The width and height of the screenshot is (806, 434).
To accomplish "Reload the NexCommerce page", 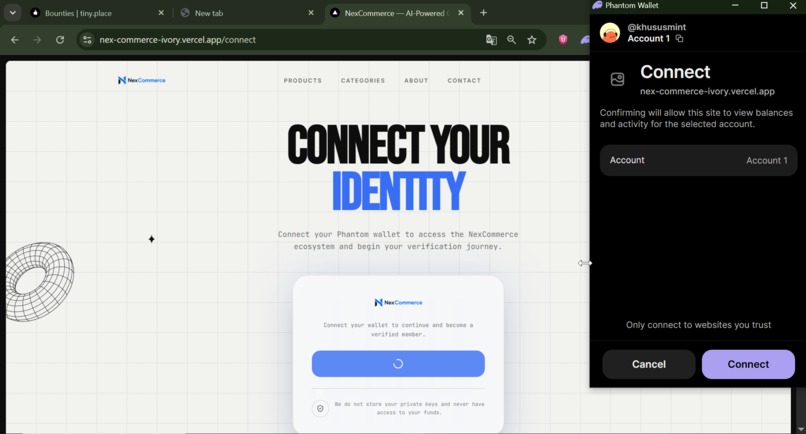I will 60,40.
